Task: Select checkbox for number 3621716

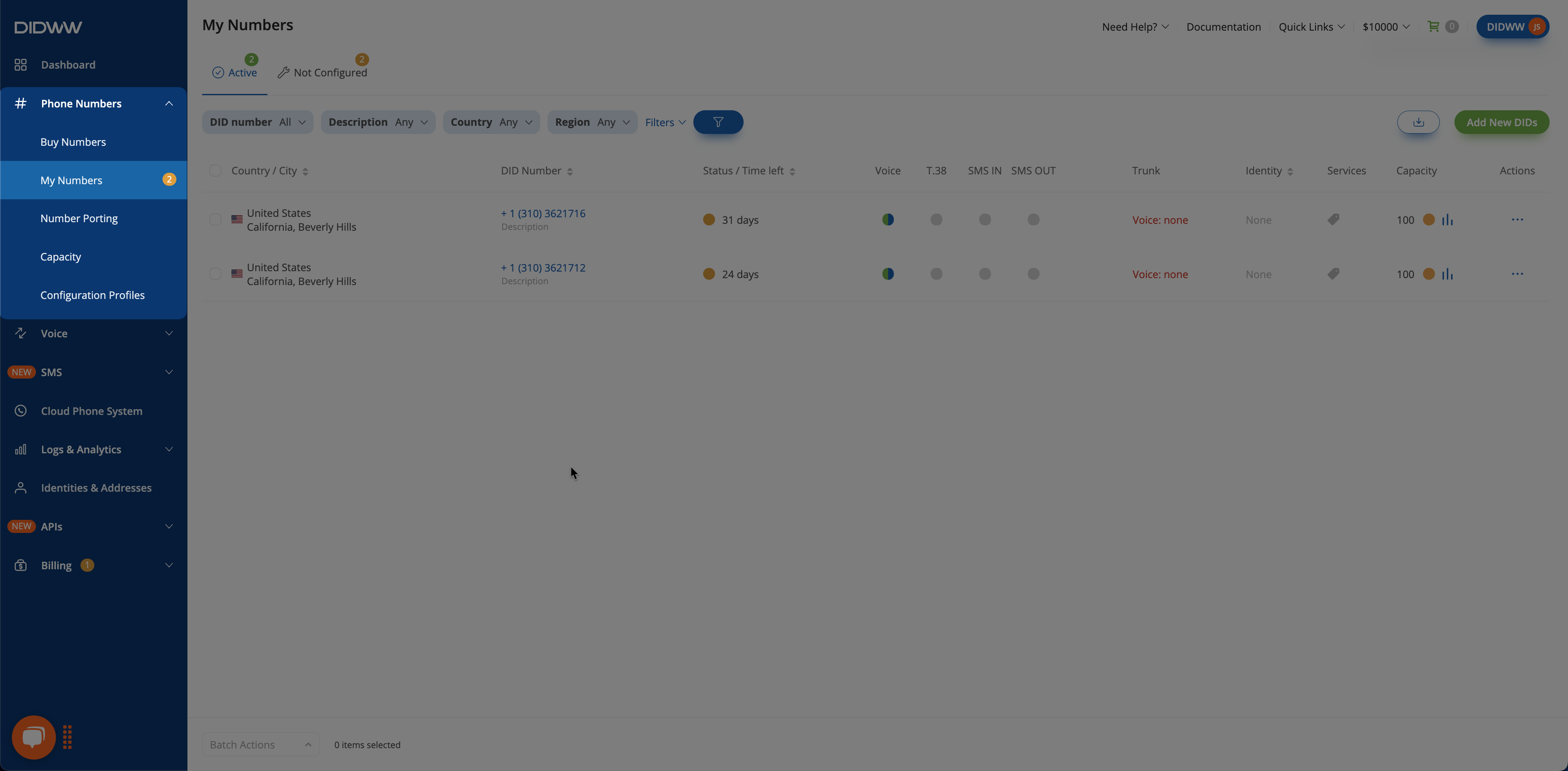Action: (x=216, y=220)
